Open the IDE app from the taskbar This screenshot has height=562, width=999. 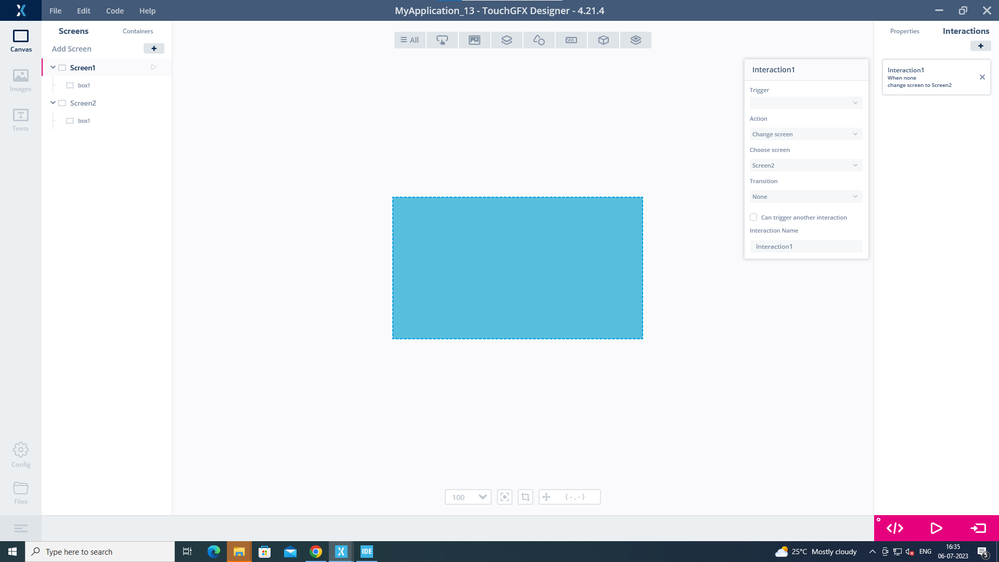tap(366, 552)
